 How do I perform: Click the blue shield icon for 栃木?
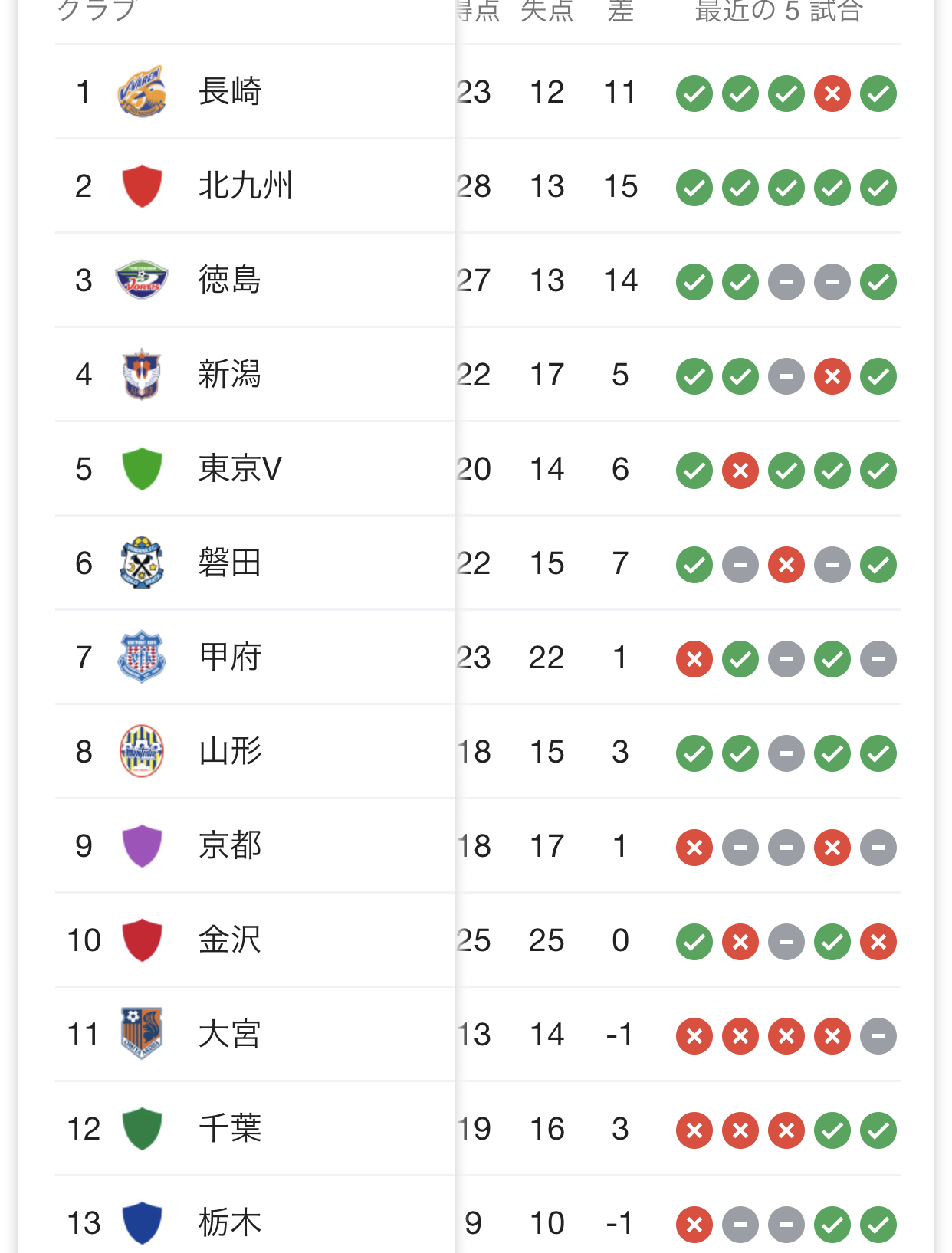pyautogui.click(x=142, y=1222)
